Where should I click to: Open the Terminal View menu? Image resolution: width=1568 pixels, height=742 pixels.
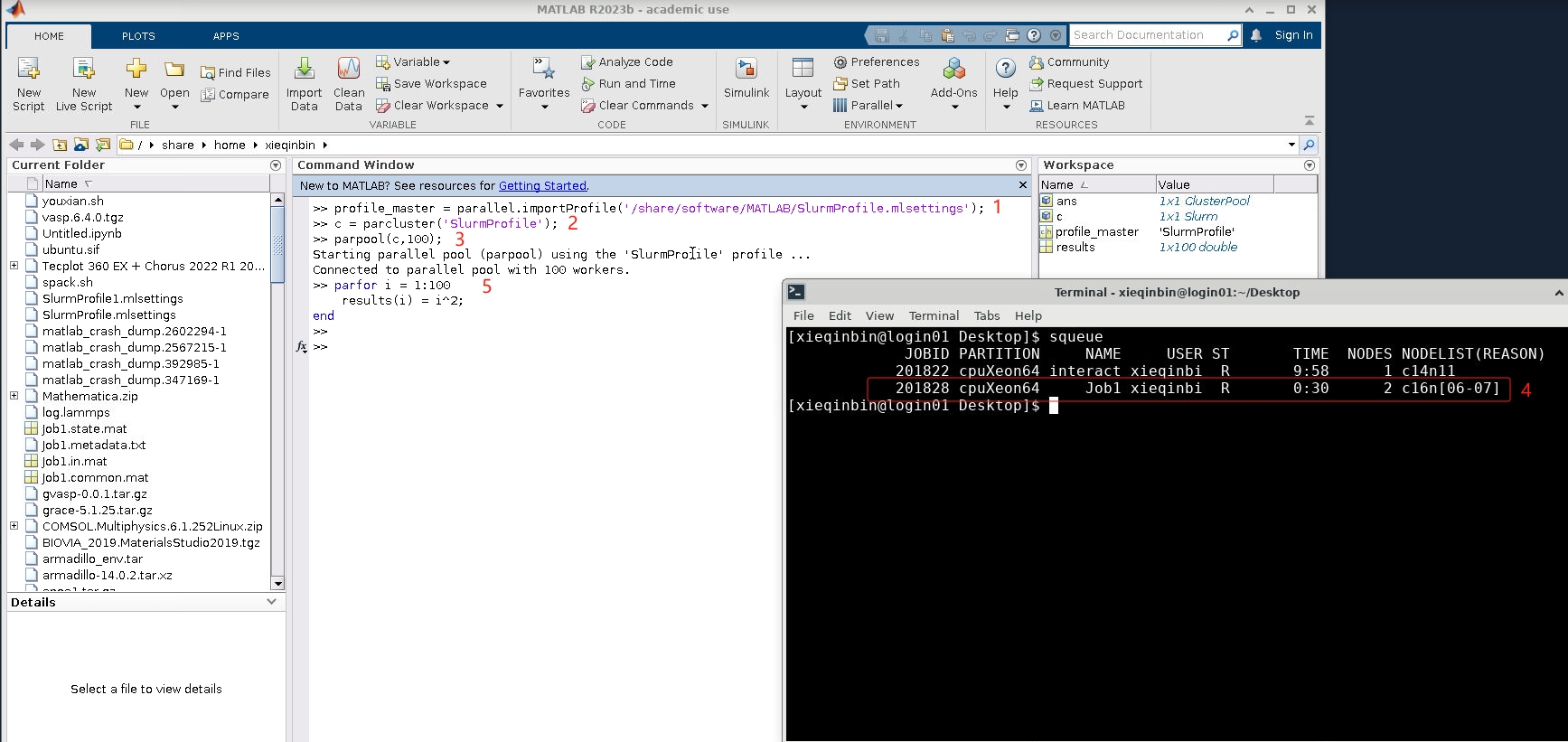click(879, 315)
